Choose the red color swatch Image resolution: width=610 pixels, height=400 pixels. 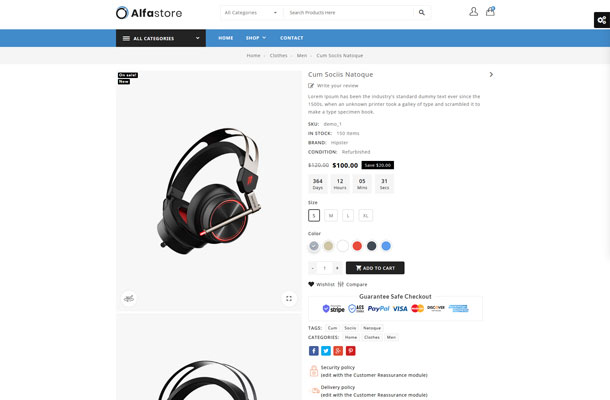[357, 246]
